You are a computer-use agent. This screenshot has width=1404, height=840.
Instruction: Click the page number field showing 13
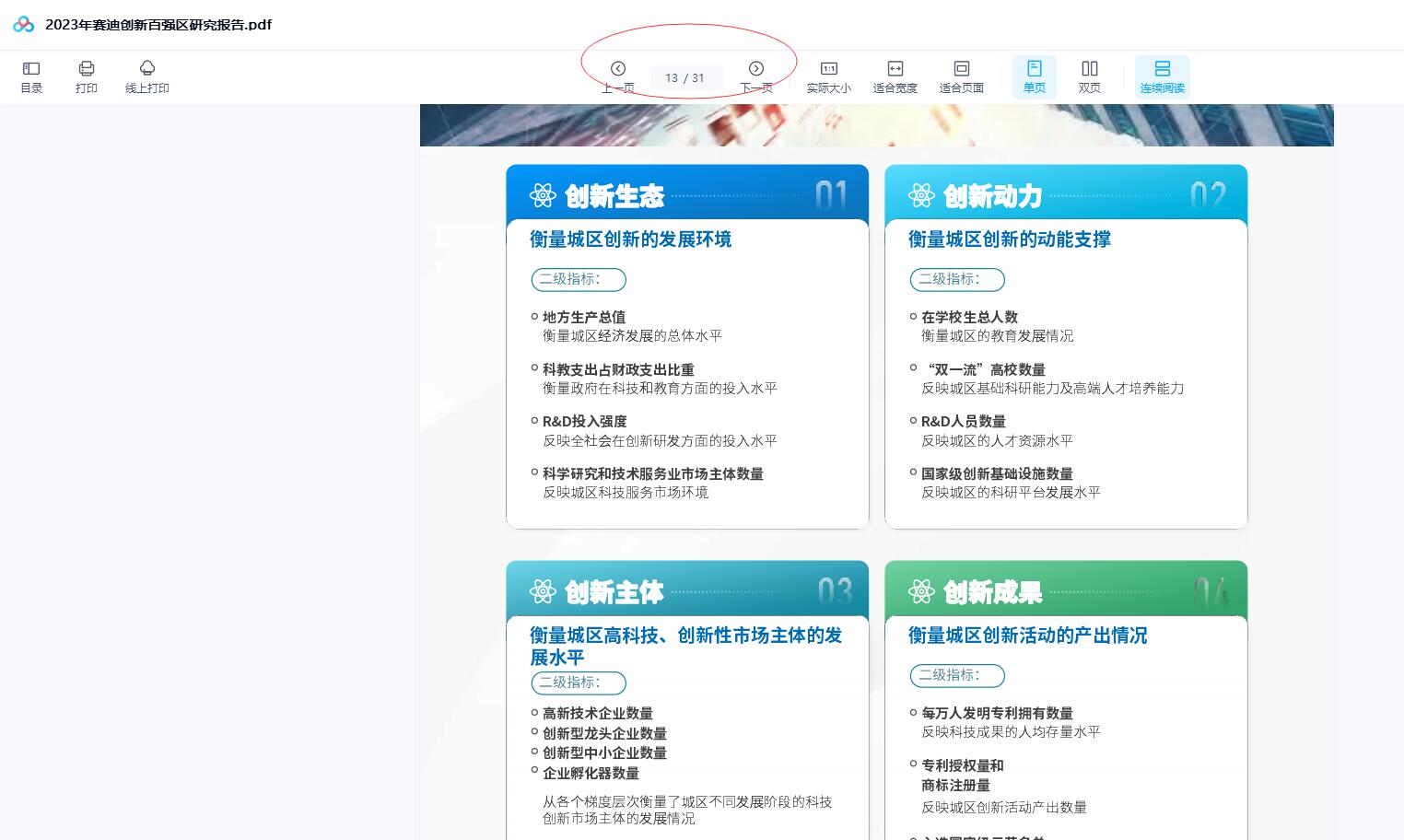[672, 78]
